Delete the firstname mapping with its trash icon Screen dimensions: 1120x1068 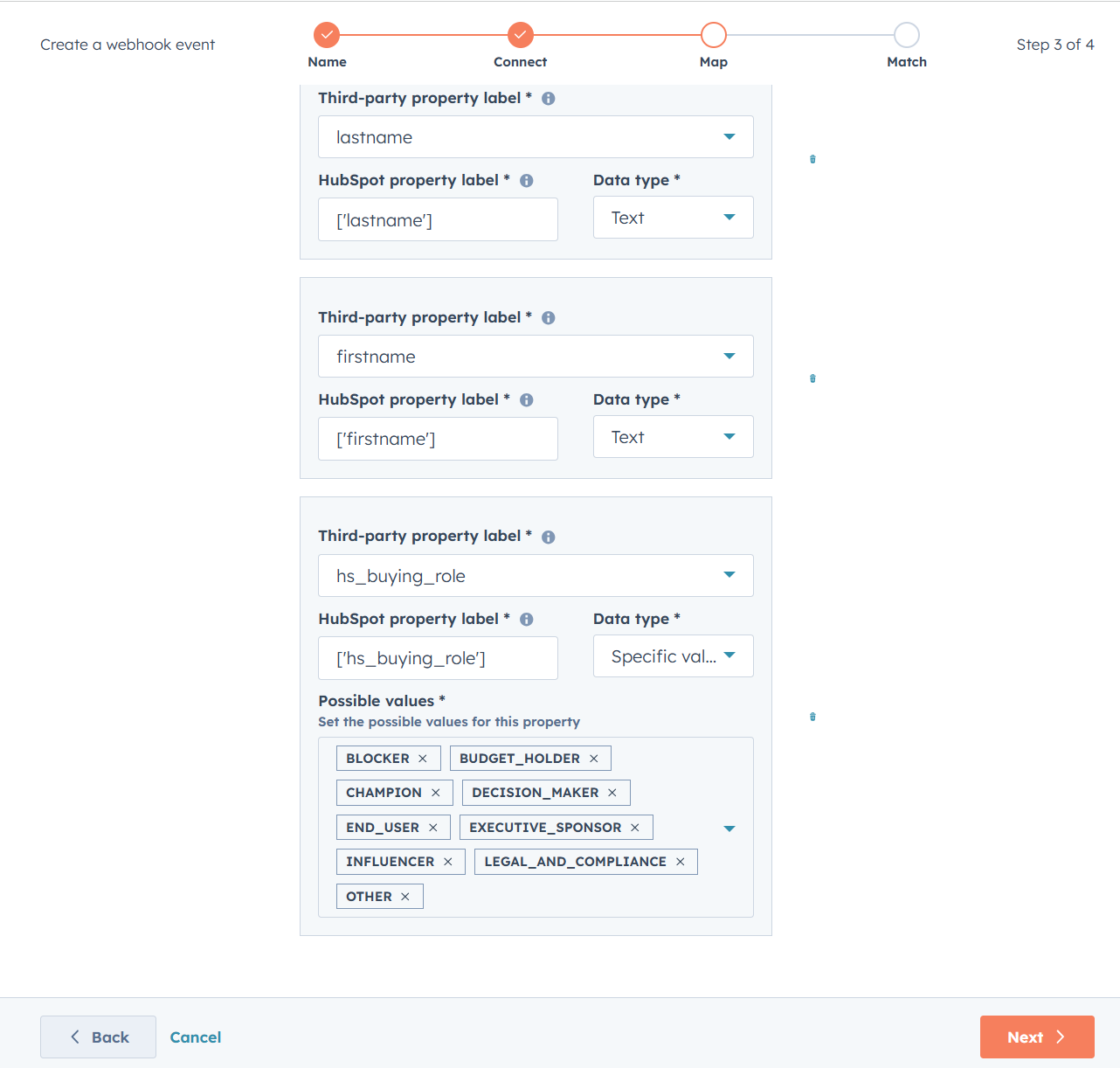click(812, 378)
